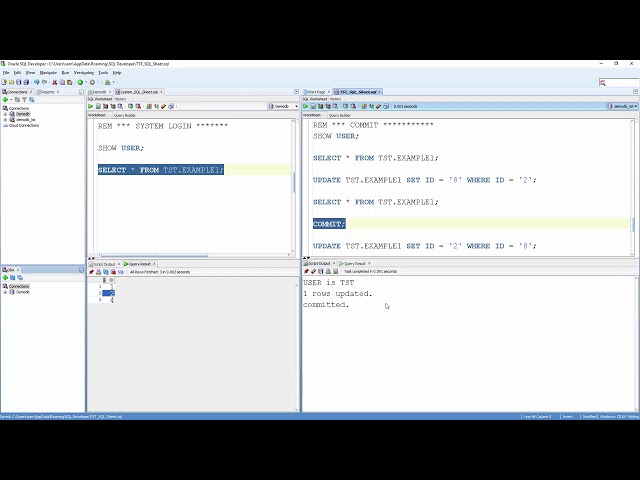Viewport: 640px width, 480px height.
Task: Open right editor tab list dropdown
Action: [636, 92]
